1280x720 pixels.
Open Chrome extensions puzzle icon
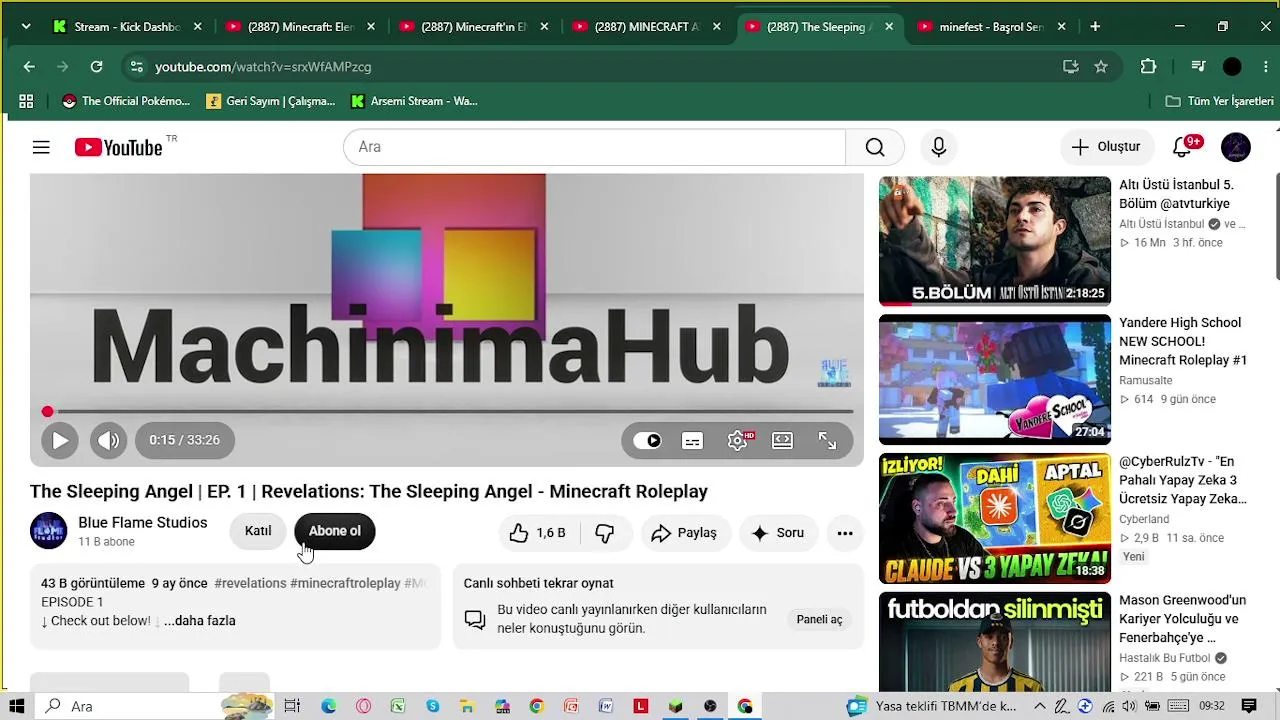1148,67
